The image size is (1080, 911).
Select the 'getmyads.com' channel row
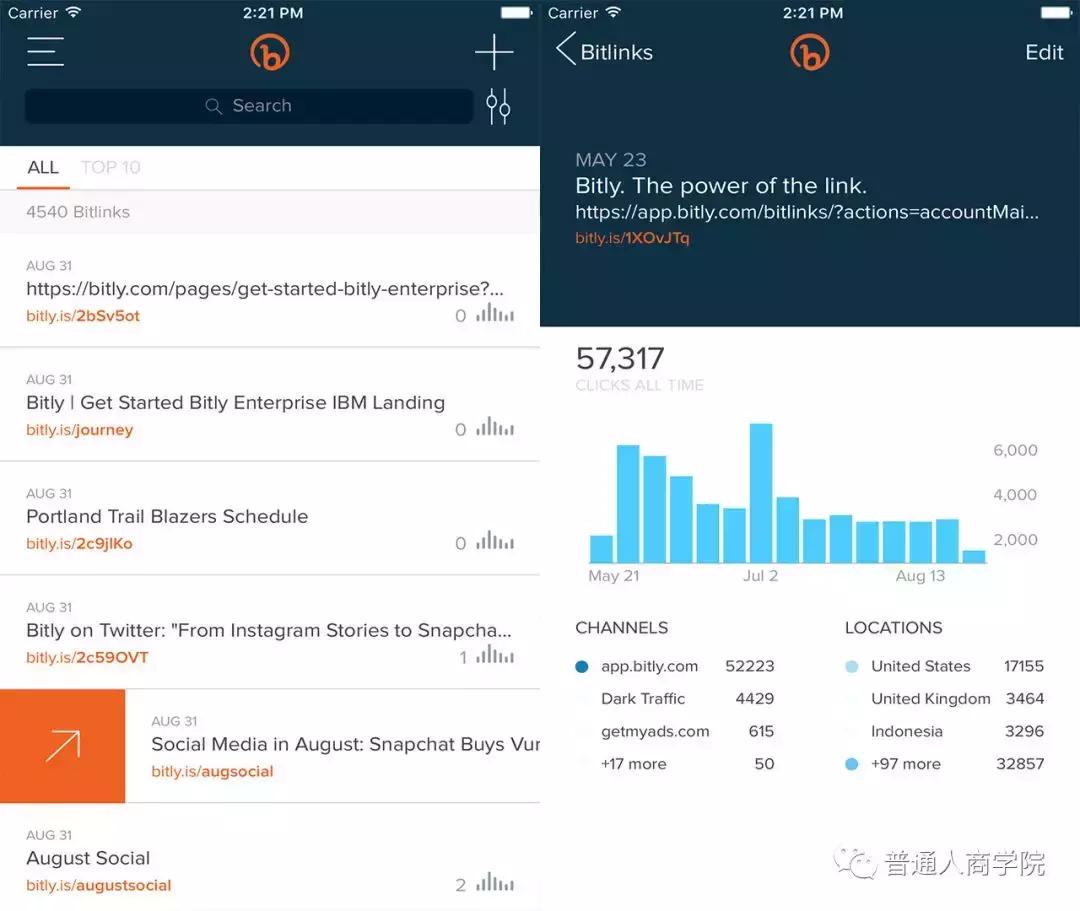[675, 731]
